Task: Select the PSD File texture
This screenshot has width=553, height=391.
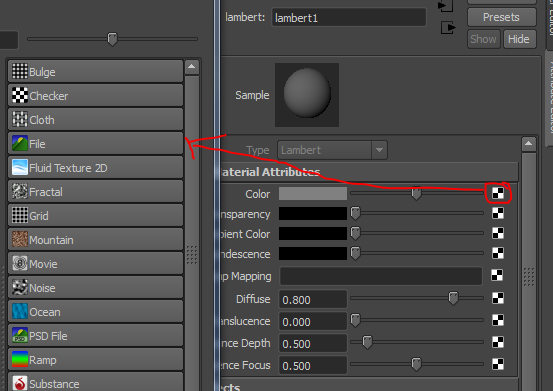Action: click(x=96, y=336)
